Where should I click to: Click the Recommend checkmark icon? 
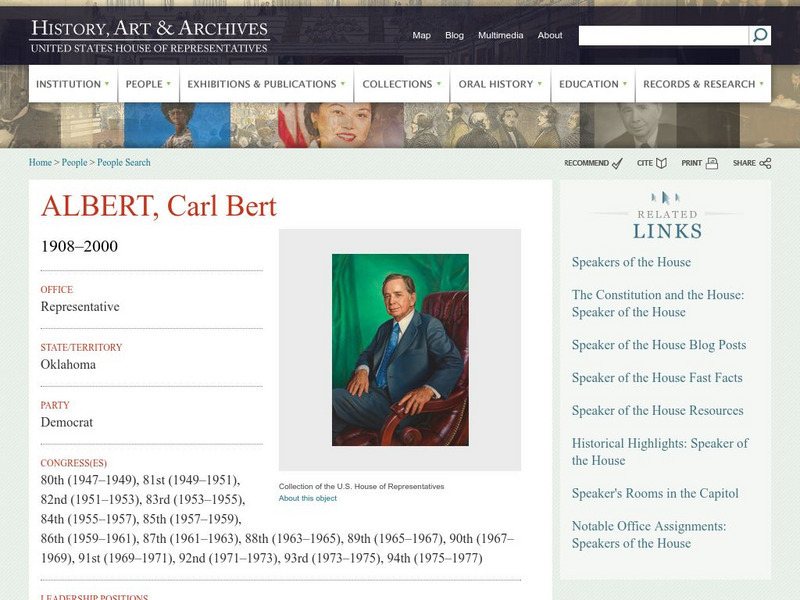click(617, 163)
